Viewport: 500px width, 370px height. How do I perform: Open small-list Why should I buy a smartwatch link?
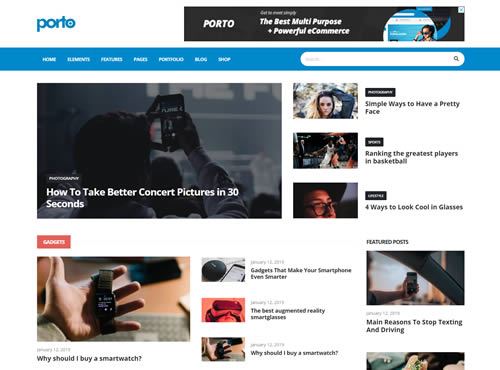(294, 353)
